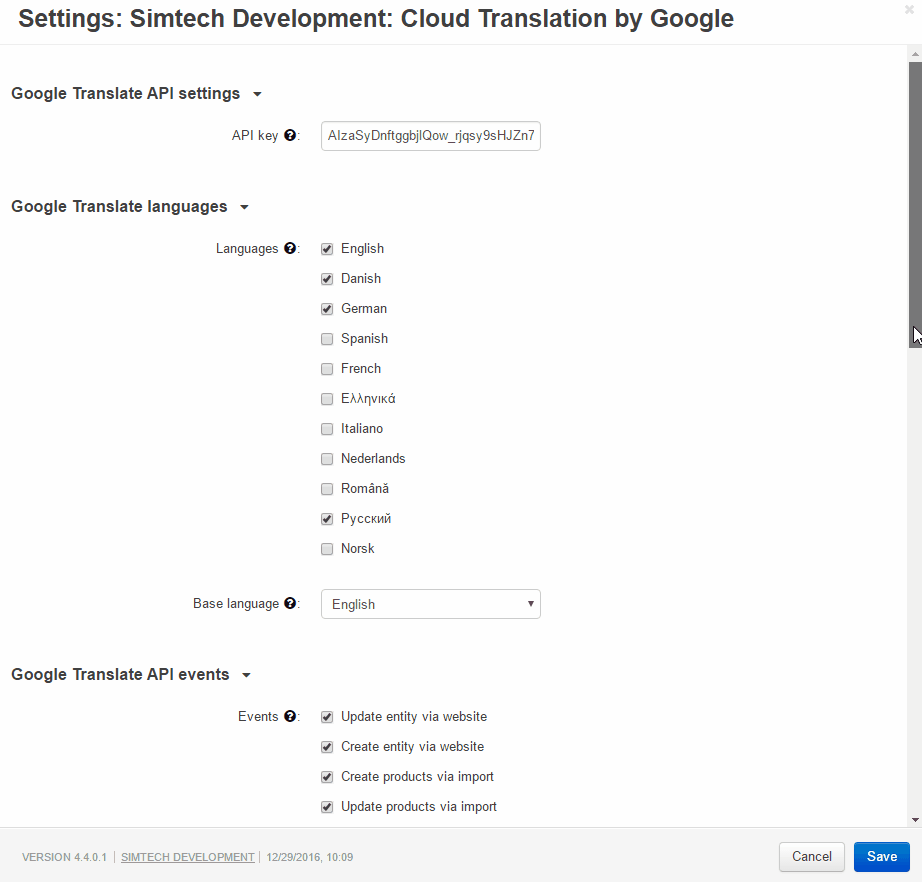Screen dimensions: 922x882
Task: Click the Events help question mark icon
Action: 290,716
